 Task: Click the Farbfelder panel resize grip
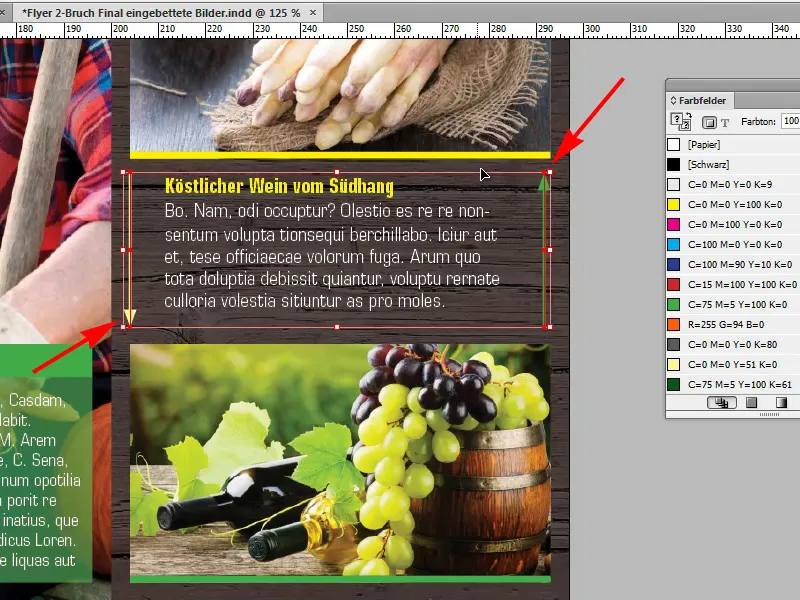(x=769, y=414)
